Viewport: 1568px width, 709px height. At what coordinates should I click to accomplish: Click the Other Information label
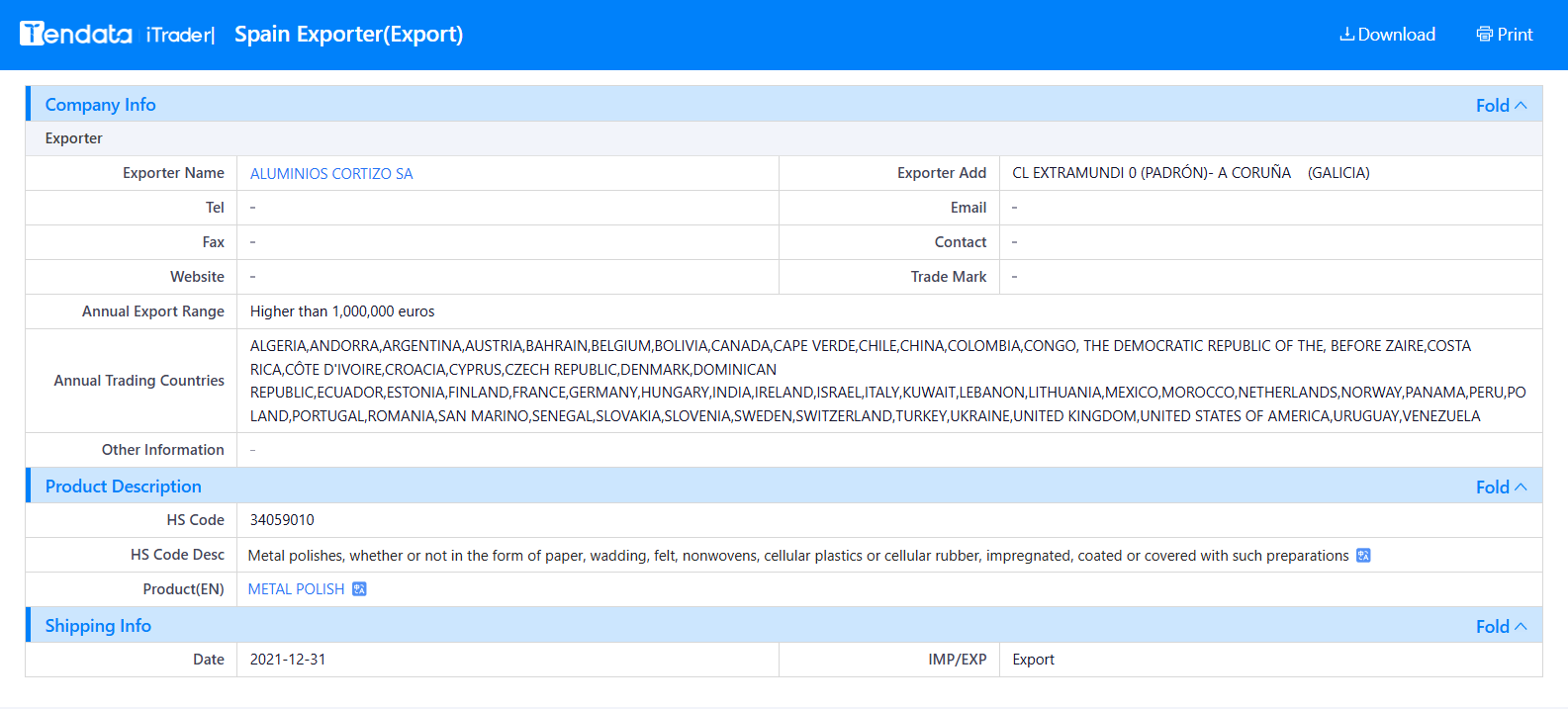(x=163, y=450)
